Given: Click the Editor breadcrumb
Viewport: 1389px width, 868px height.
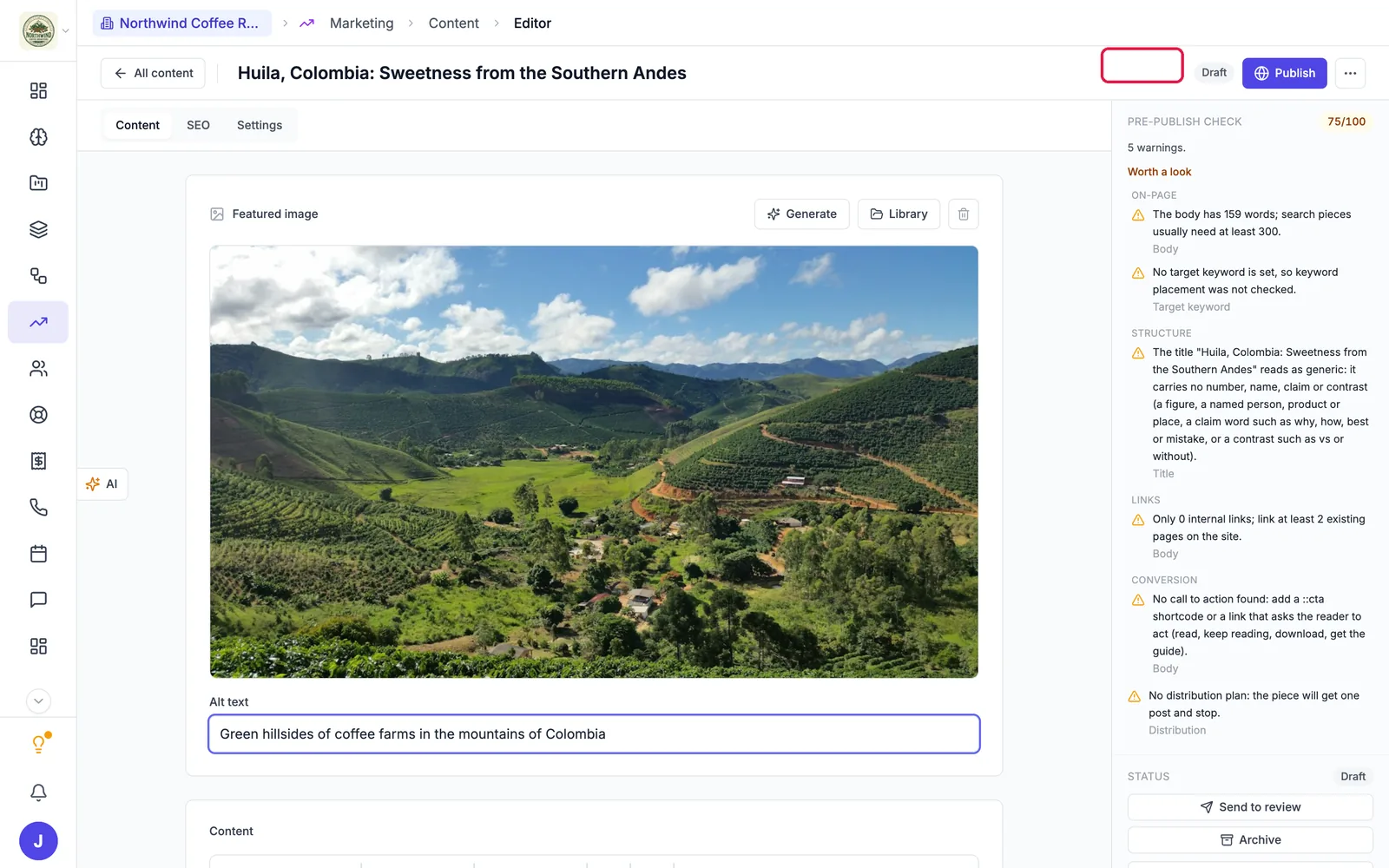Looking at the screenshot, I should click(532, 23).
